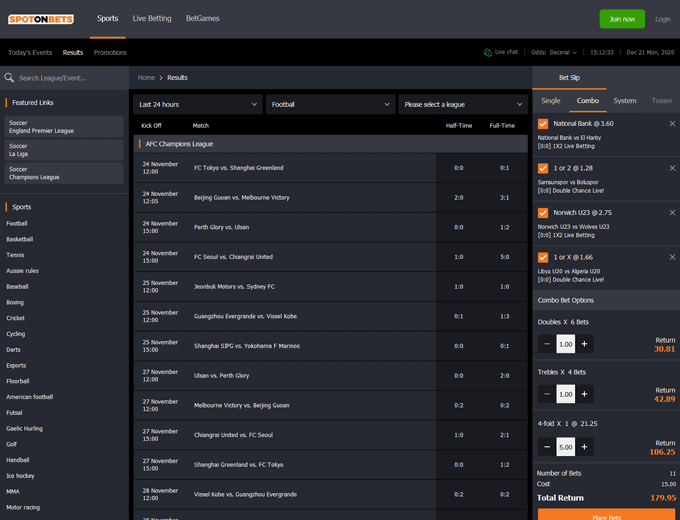Select Motor racing in Sports list
The height and width of the screenshot is (520, 680).
pyautogui.click(x=23, y=507)
